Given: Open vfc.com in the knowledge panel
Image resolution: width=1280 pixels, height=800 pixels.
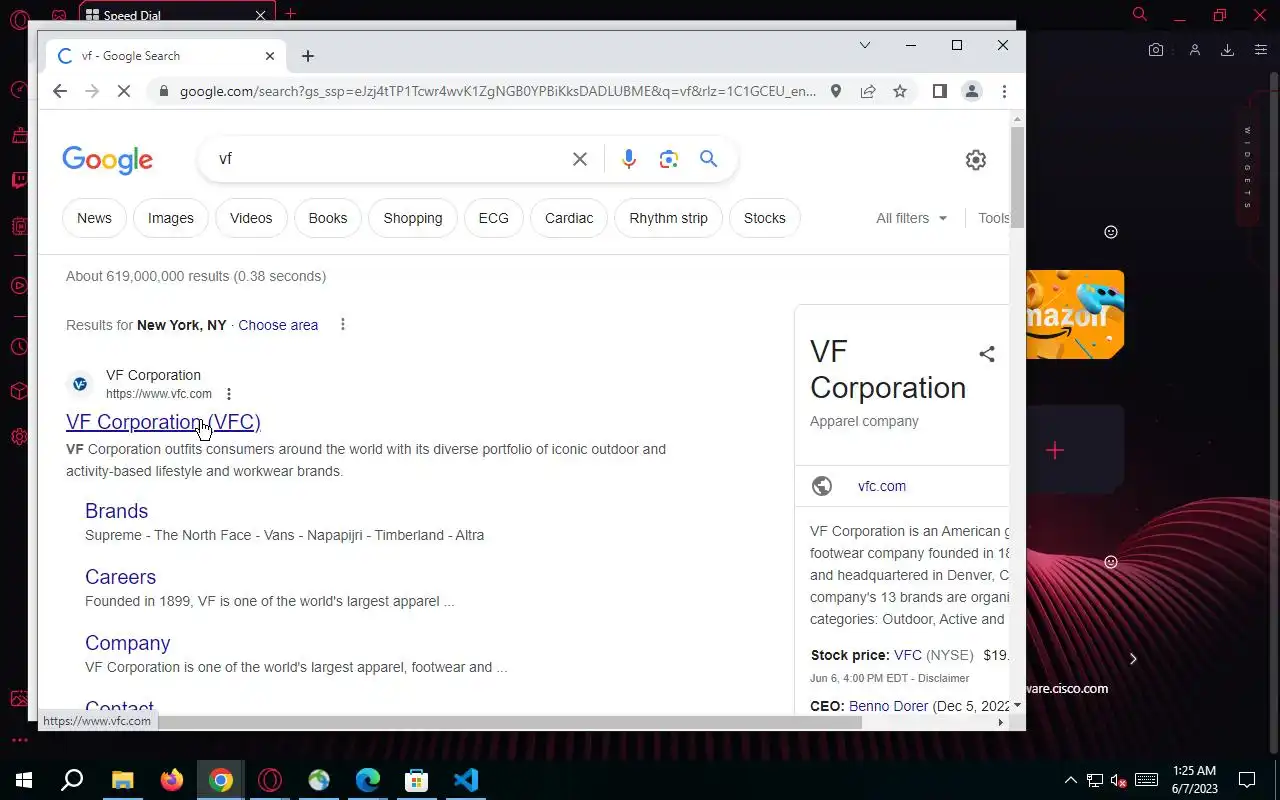Looking at the screenshot, I should 882,486.
